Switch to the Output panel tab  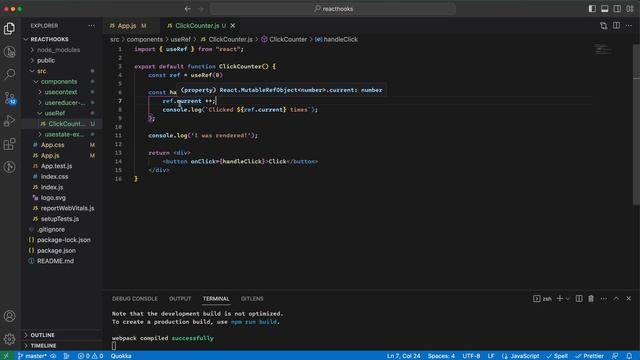[x=180, y=299]
